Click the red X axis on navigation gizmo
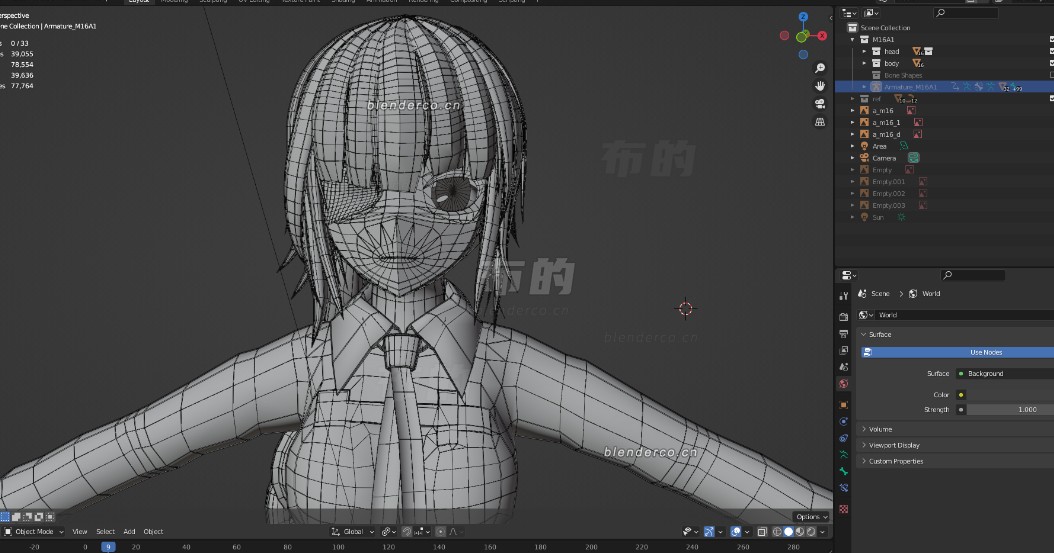Image resolution: width=1054 pixels, height=553 pixels. [x=822, y=36]
